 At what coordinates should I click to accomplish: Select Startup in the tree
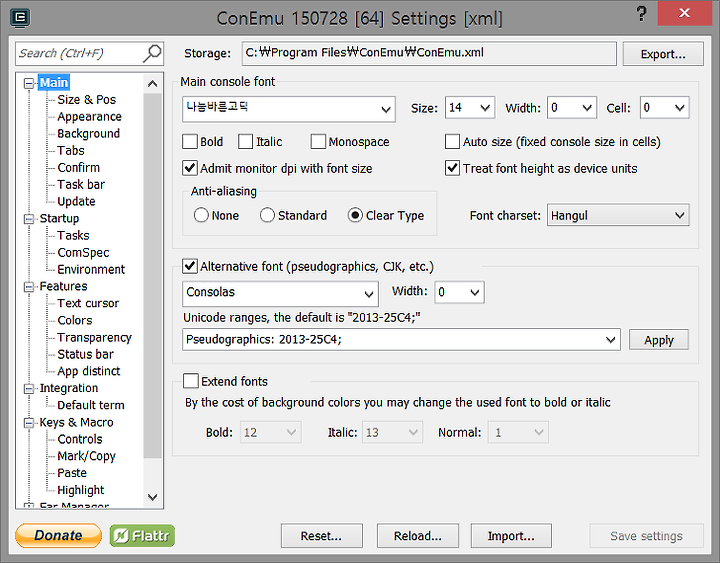(59, 219)
